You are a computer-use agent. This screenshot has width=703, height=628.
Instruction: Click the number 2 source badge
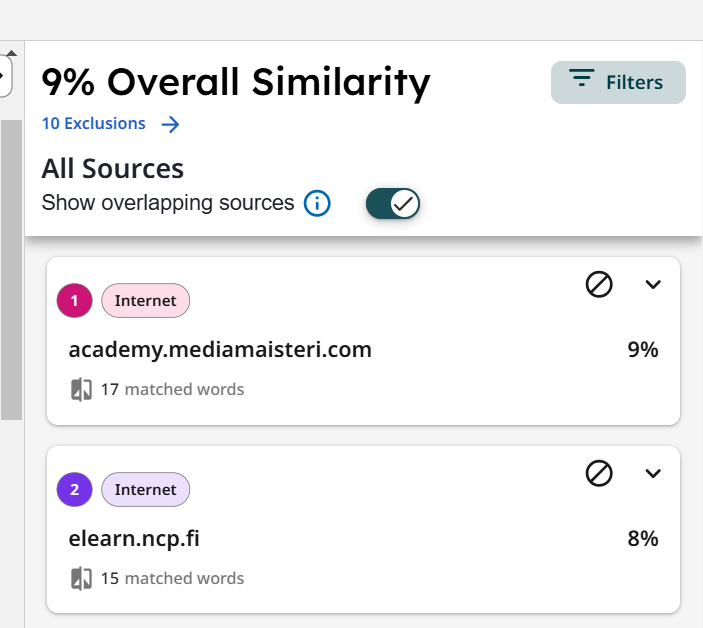[x=74, y=489]
